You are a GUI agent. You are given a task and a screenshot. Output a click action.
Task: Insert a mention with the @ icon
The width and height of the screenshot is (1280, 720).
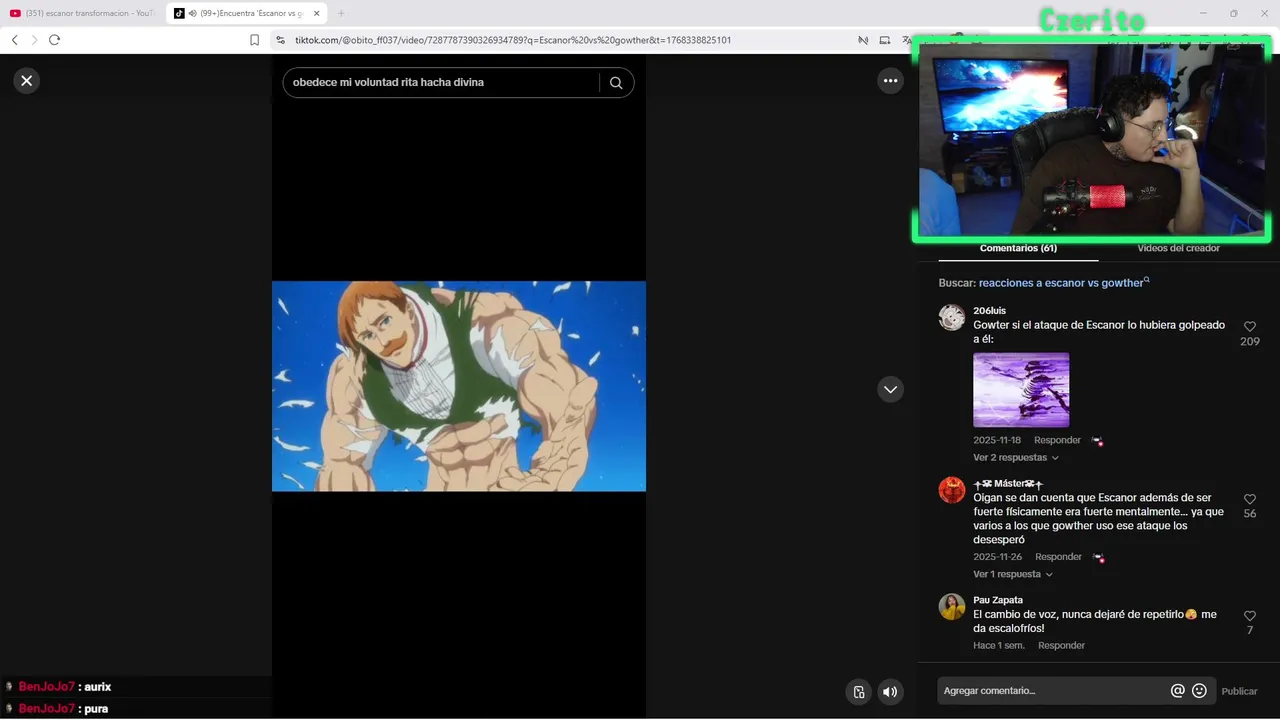tap(1178, 691)
